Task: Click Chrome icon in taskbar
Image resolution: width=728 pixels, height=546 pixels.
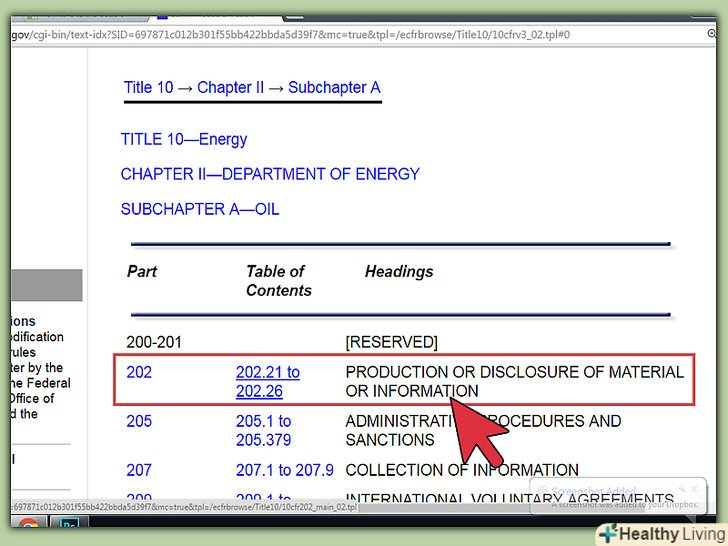Action: (28, 523)
